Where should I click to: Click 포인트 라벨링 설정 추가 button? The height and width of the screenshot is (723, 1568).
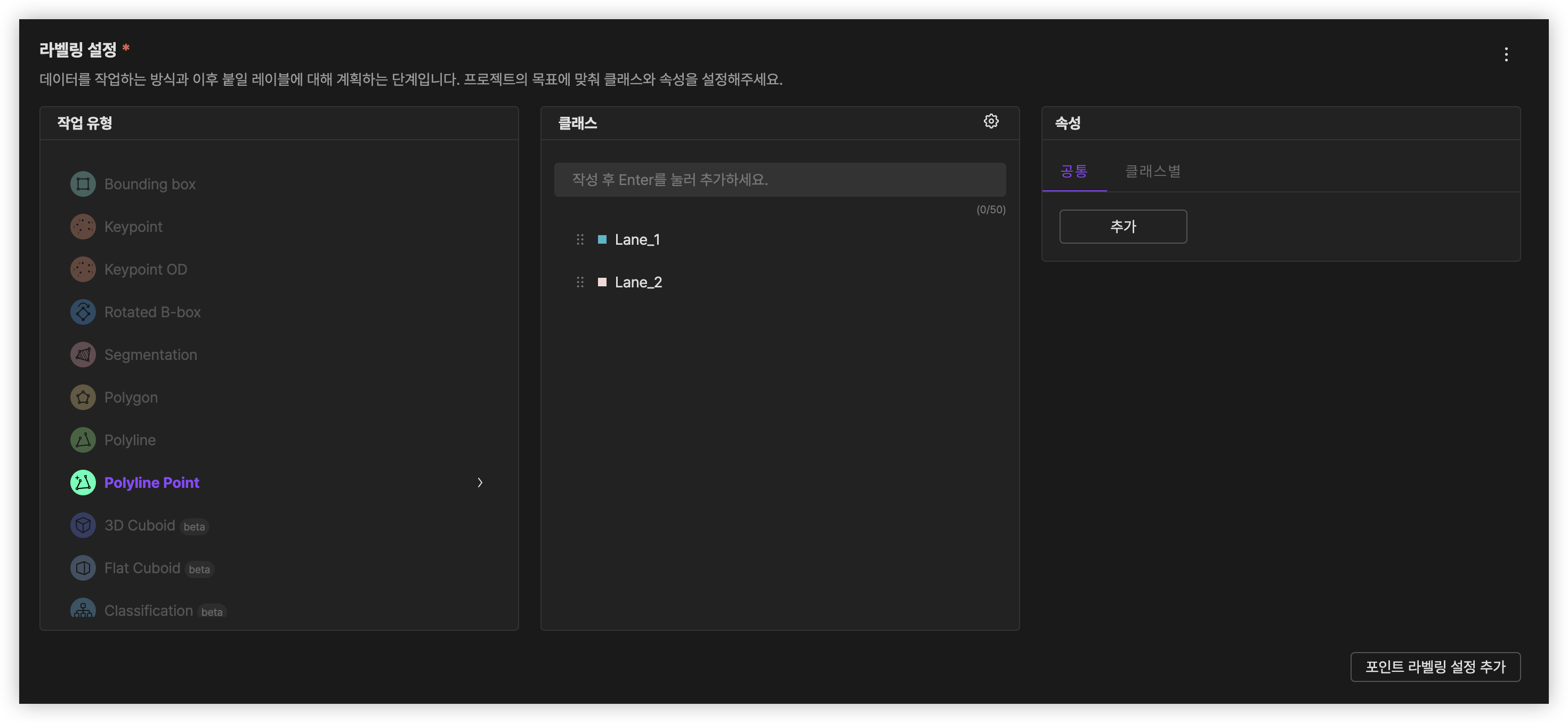point(1435,667)
